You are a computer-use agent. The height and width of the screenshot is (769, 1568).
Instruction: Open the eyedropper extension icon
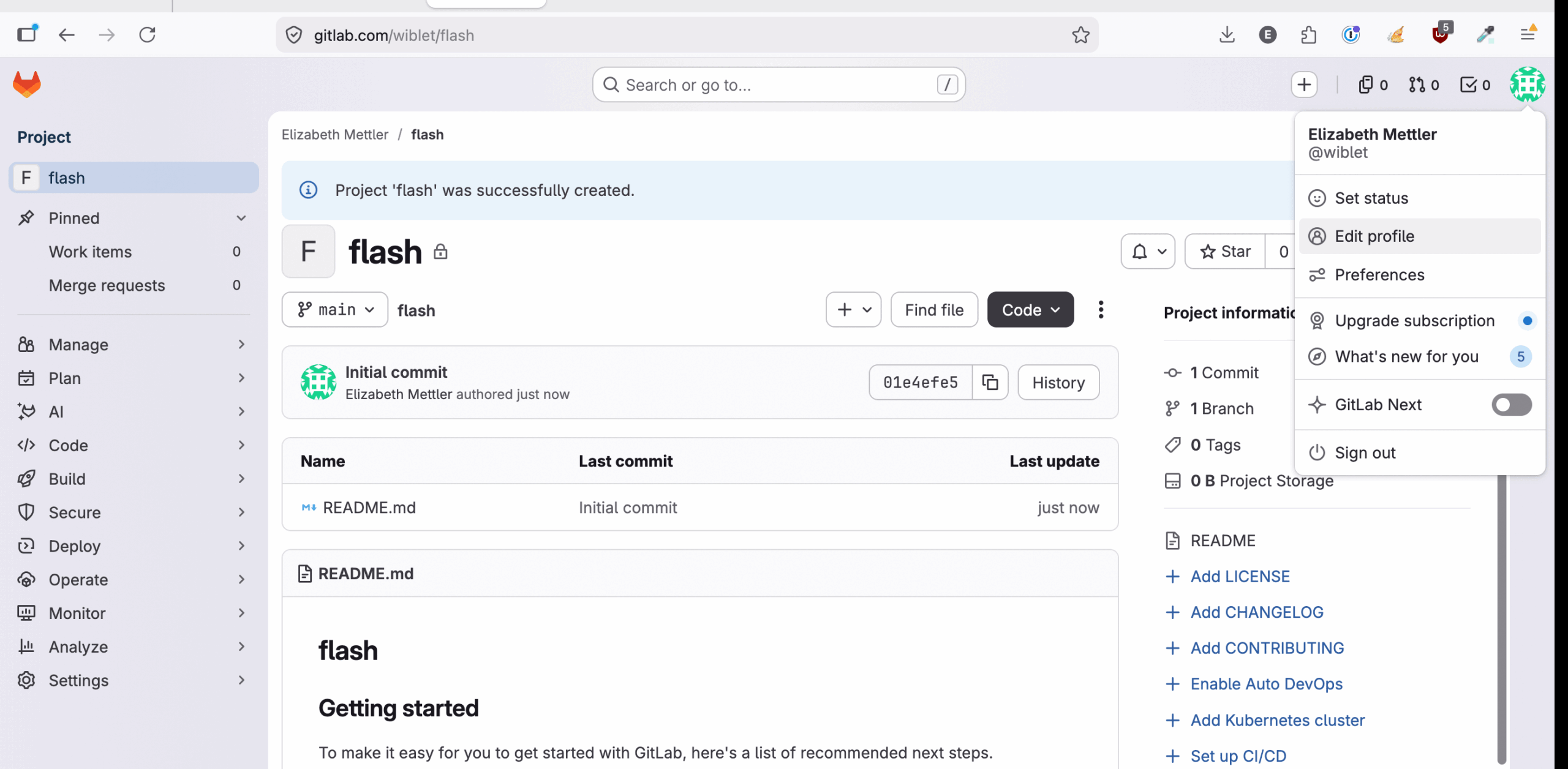pos(1485,35)
